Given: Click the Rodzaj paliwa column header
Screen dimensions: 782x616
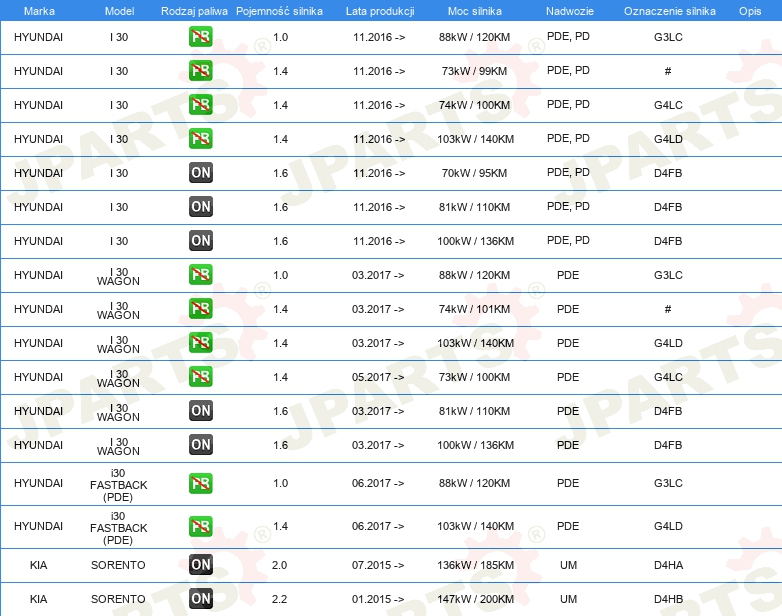Looking at the screenshot, I should (194, 11).
